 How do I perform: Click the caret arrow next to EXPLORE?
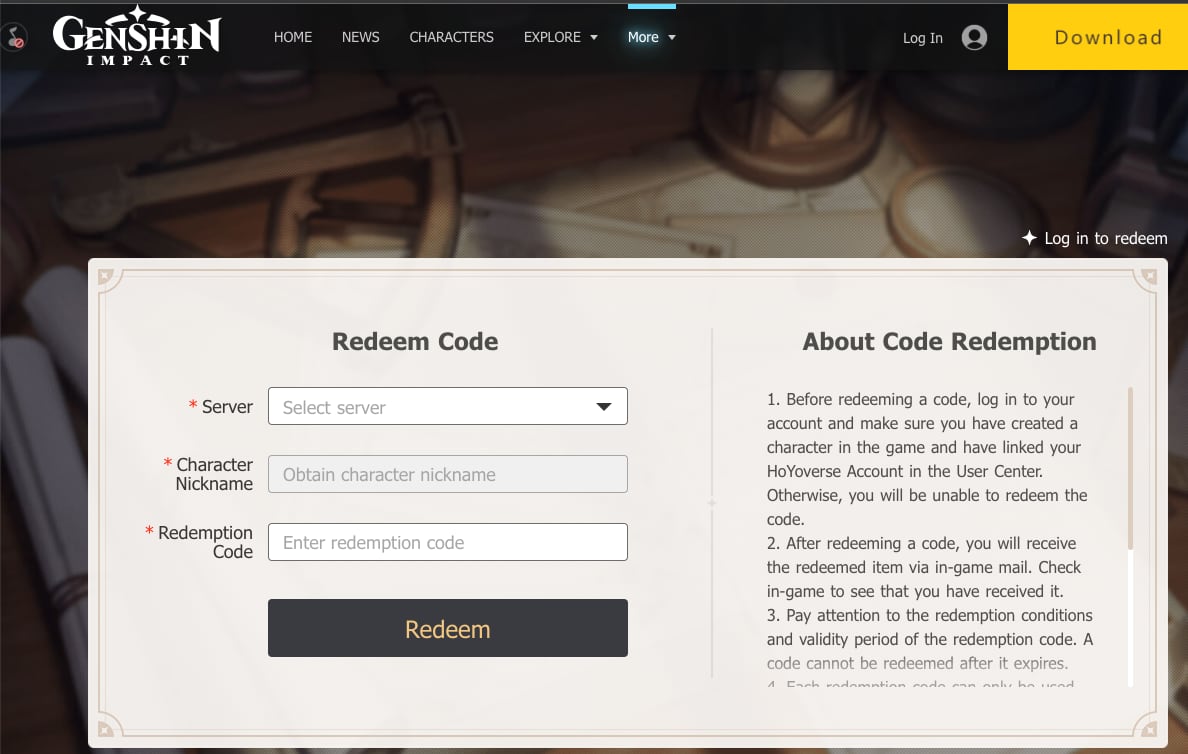point(594,38)
